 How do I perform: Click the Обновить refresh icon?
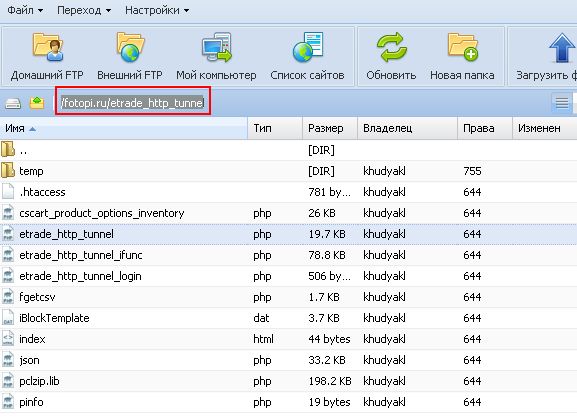[x=391, y=47]
